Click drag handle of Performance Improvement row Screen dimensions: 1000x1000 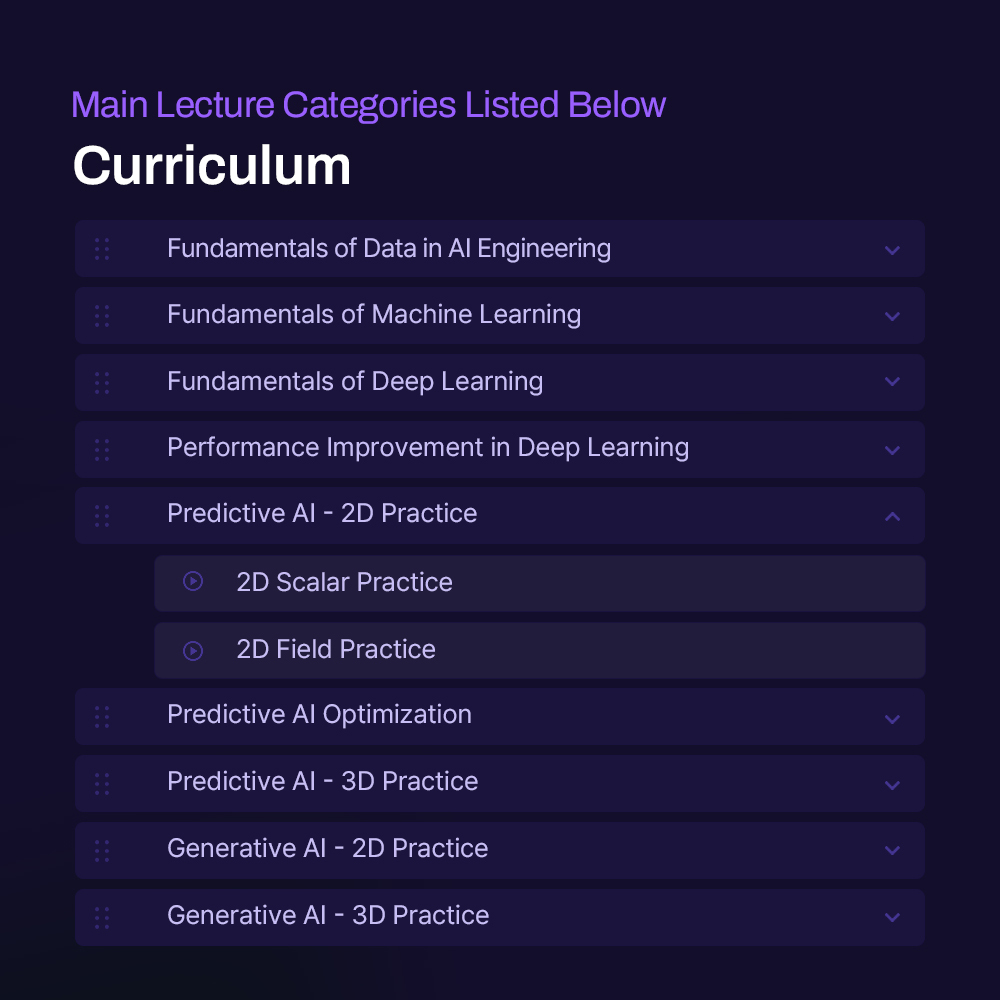(102, 450)
